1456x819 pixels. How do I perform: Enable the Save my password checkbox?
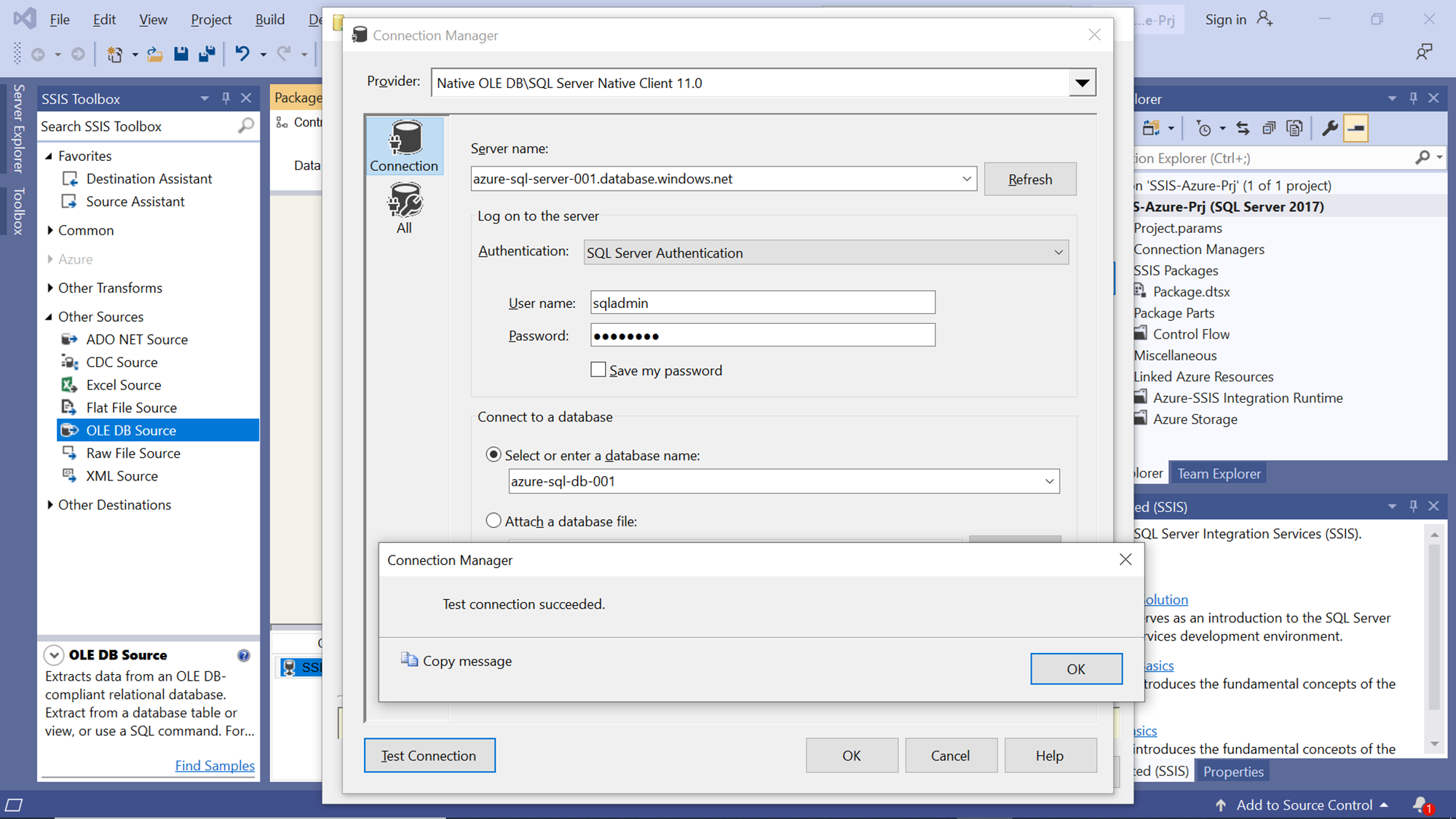pyautogui.click(x=598, y=370)
